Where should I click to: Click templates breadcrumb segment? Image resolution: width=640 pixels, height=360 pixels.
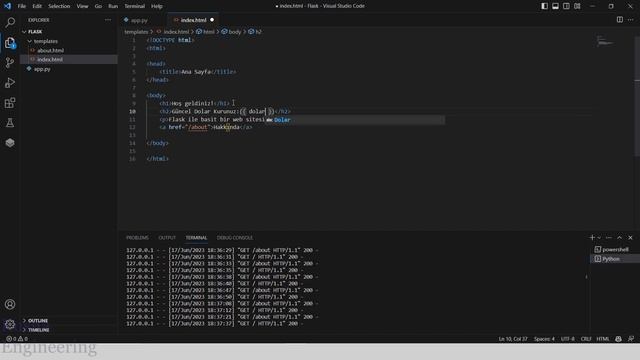(136, 31)
